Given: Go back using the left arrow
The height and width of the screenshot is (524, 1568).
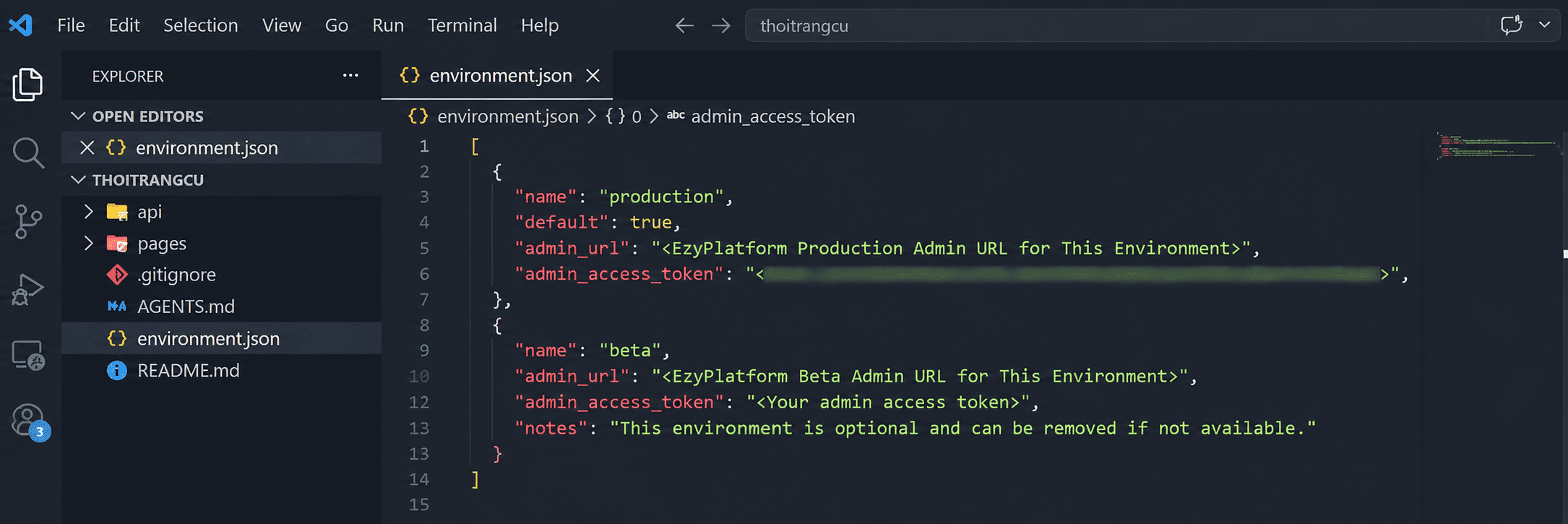Looking at the screenshot, I should coord(684,26).
